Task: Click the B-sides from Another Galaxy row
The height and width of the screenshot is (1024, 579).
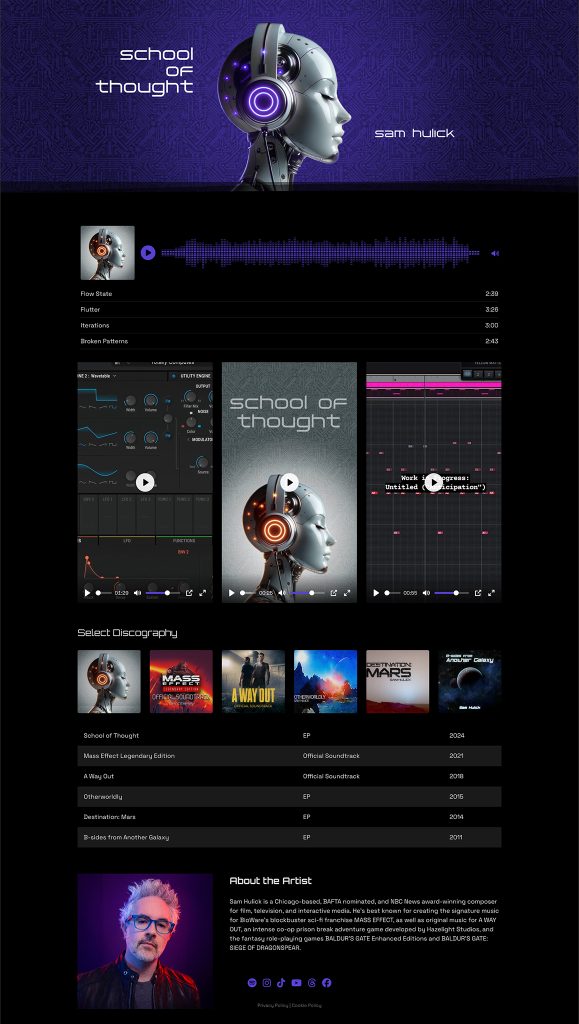Action: point(289,837)
